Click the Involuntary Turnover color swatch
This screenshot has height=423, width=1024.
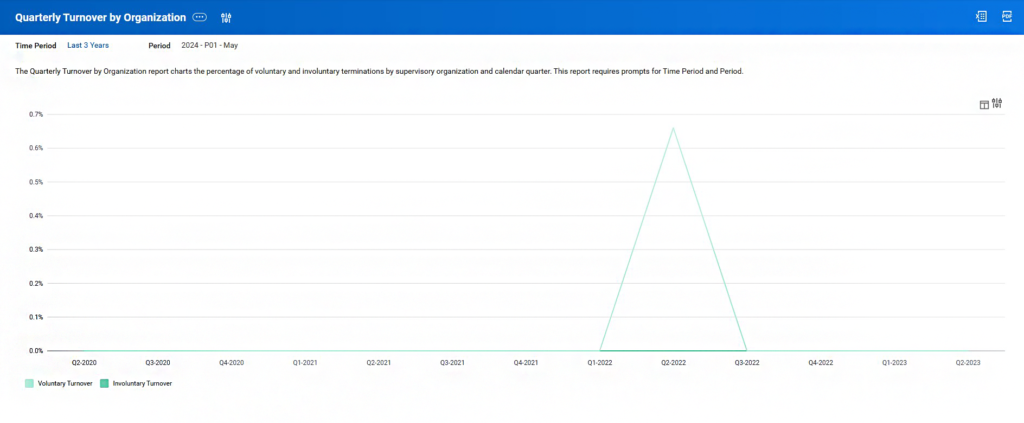point(104,384)
